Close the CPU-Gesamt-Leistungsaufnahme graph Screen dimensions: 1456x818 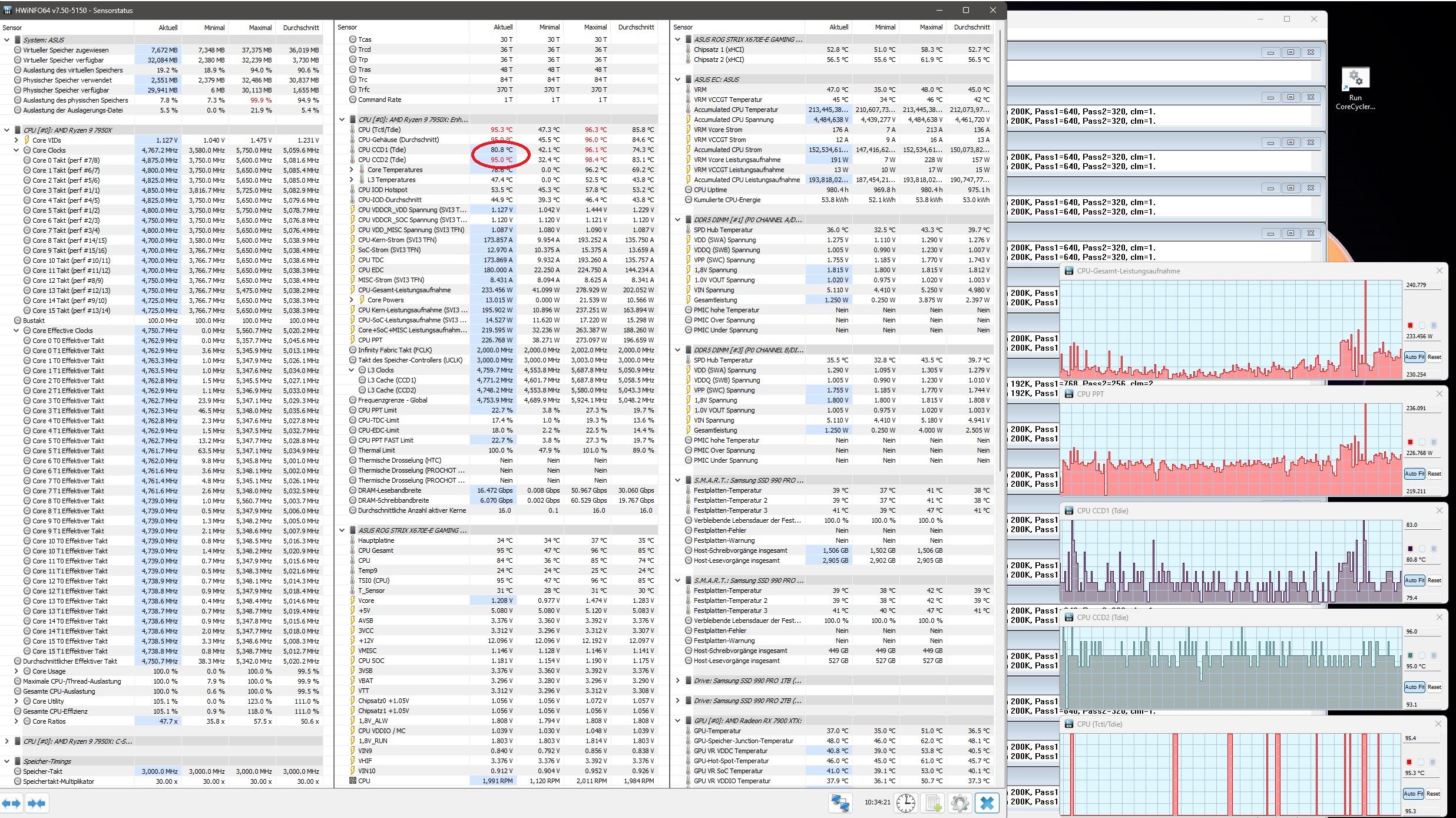pos(1440,271)
